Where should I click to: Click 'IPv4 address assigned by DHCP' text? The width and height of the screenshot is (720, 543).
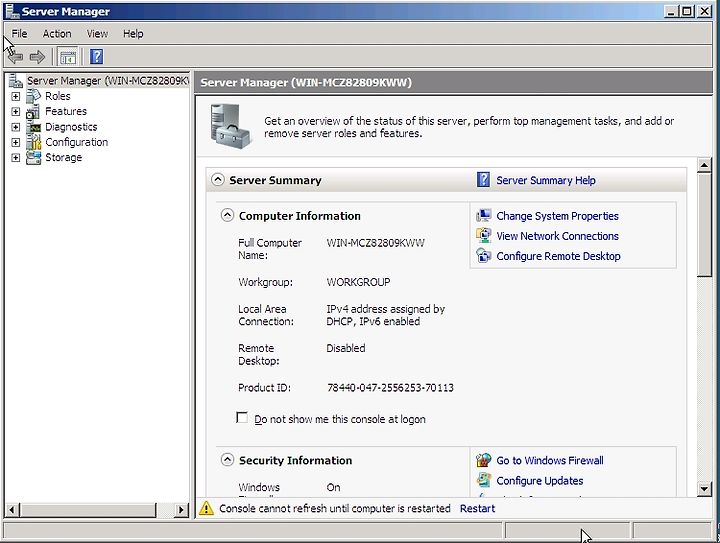(x=385, y=315)
